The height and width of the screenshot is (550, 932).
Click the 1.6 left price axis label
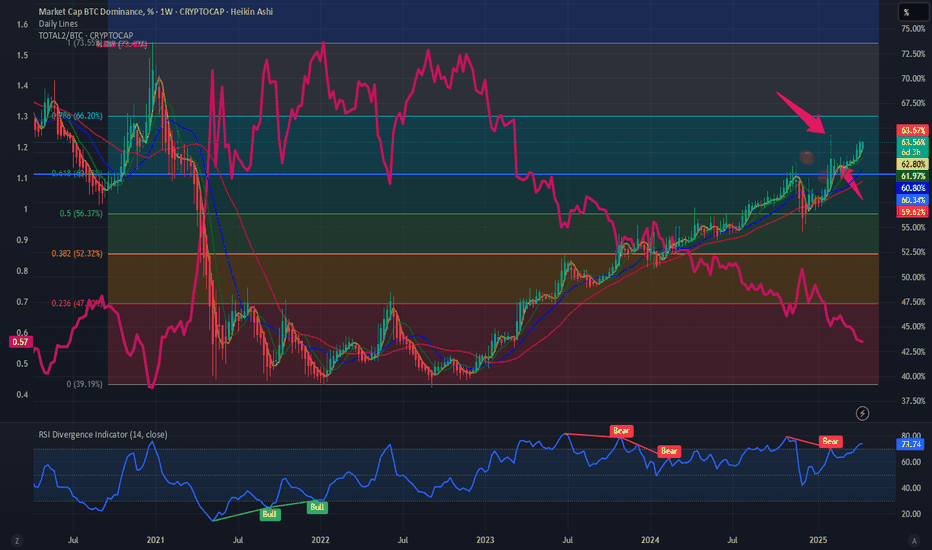(23, 24)
